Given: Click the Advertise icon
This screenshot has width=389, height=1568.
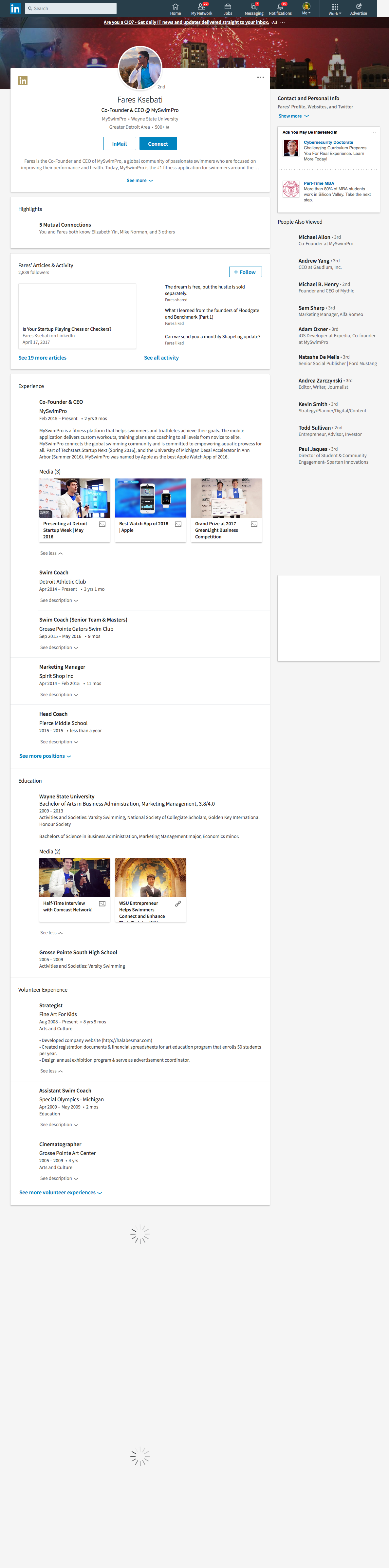Looking at the screenshot, I should pyautogui.click(x=359, y=7).
